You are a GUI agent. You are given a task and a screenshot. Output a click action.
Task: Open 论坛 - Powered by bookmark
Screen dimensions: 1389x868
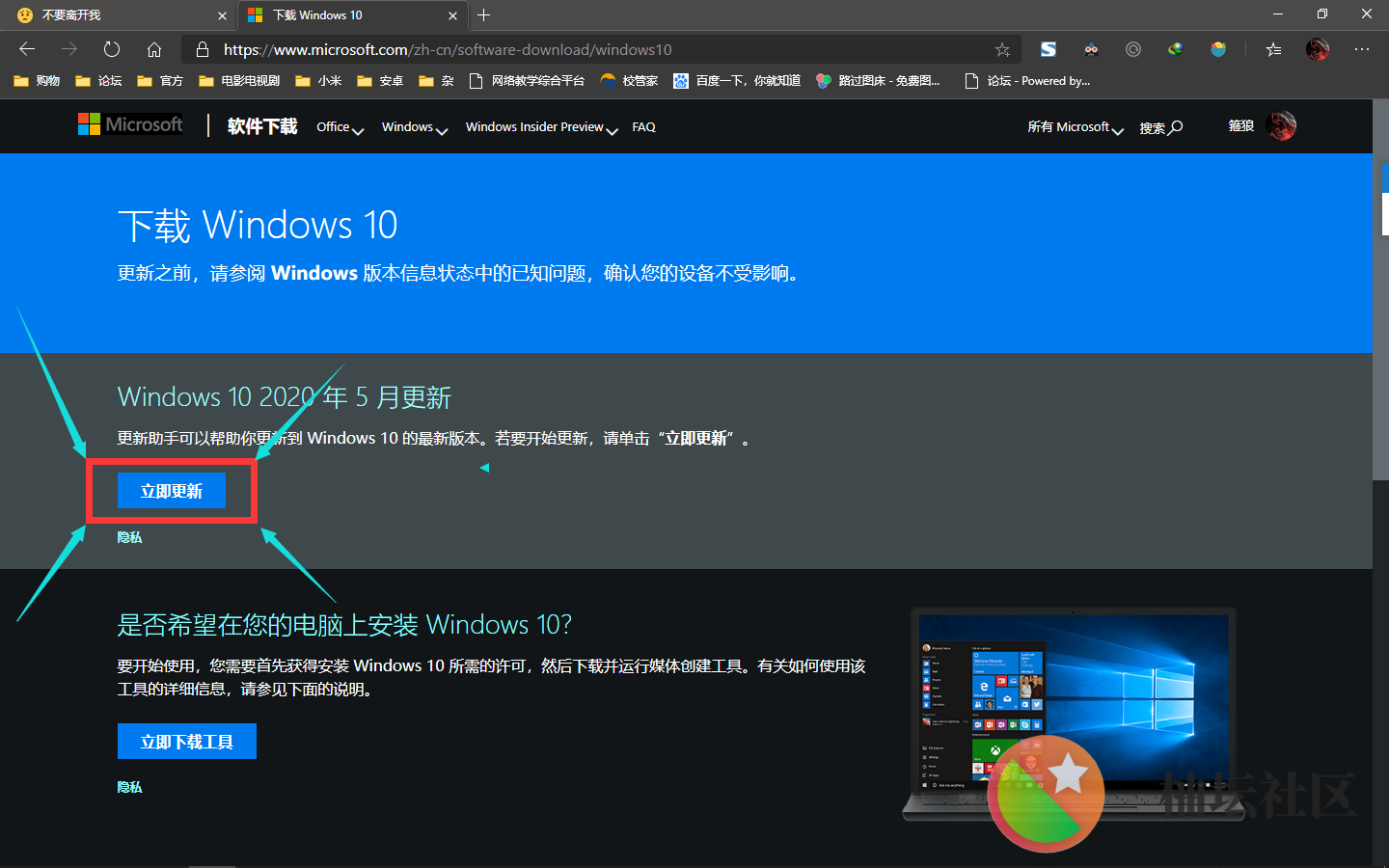point(1027,81)
